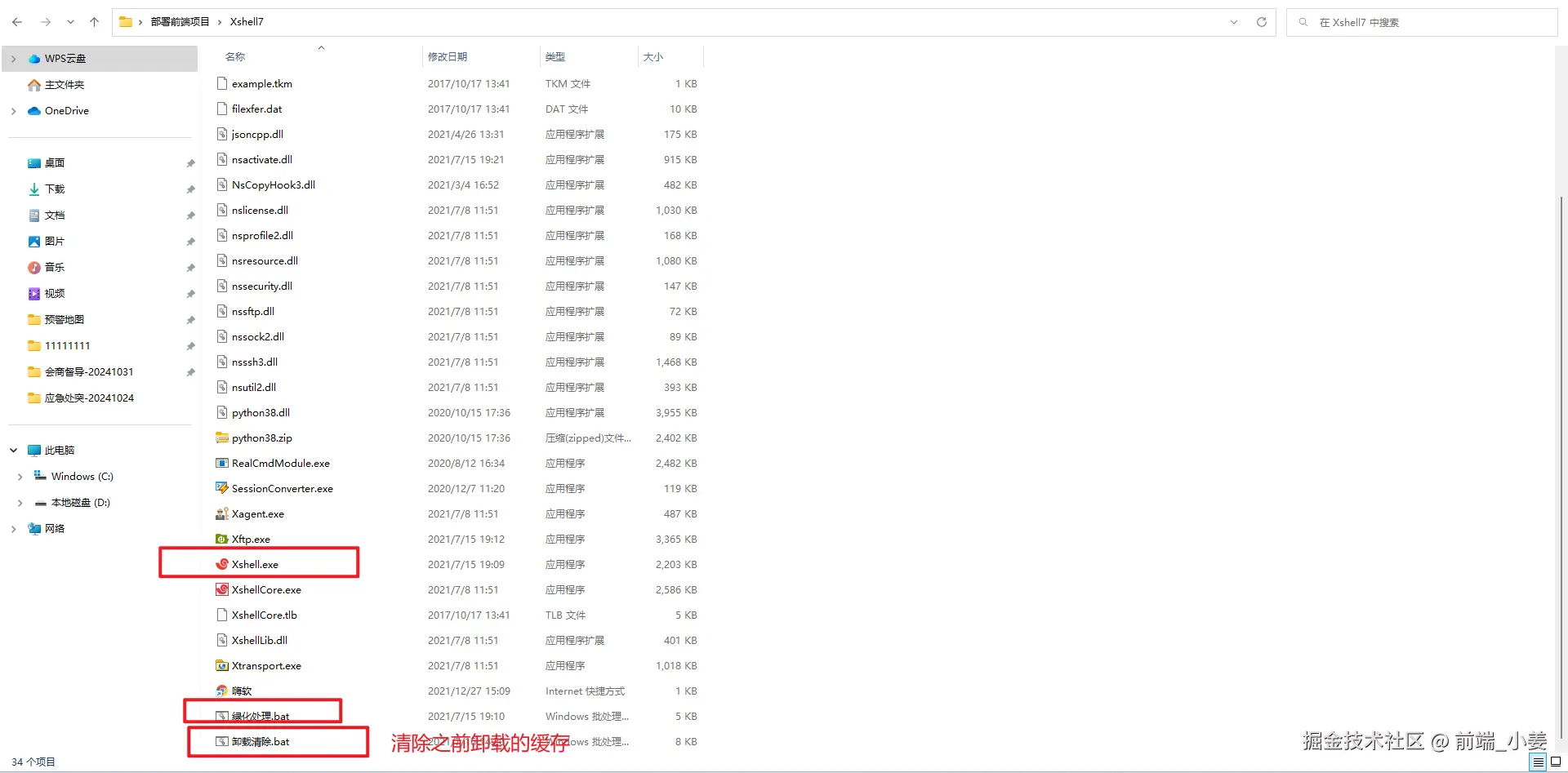
Task: Select RealCmdModule.exe
Action: point(279,463)
